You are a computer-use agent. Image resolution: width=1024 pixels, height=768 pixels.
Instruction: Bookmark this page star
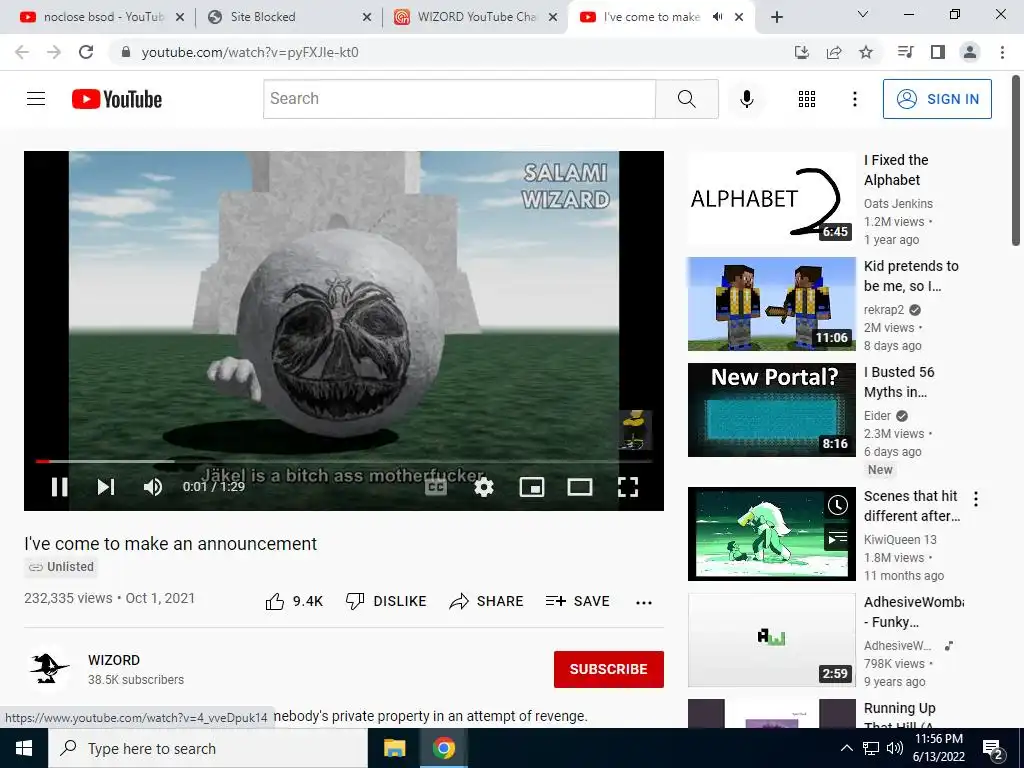tap(866, 52)
